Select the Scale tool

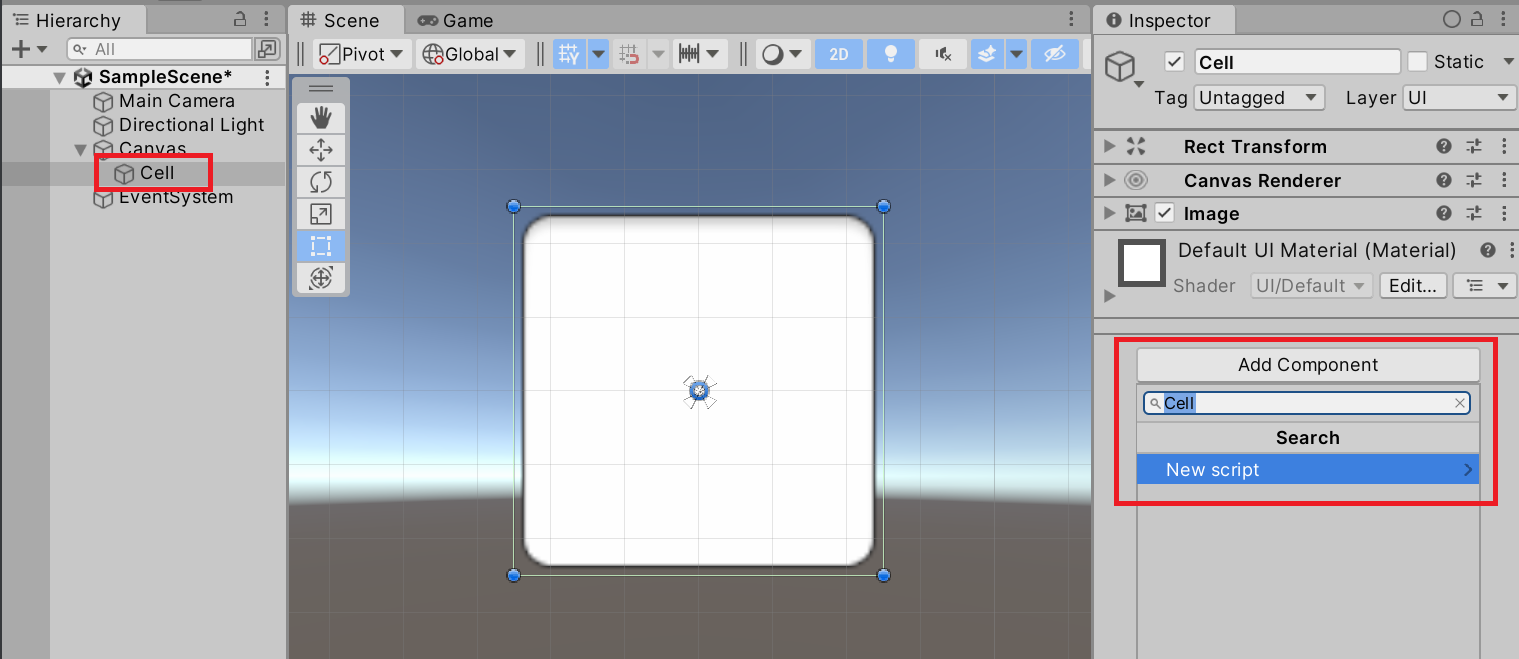coord(321,214)
